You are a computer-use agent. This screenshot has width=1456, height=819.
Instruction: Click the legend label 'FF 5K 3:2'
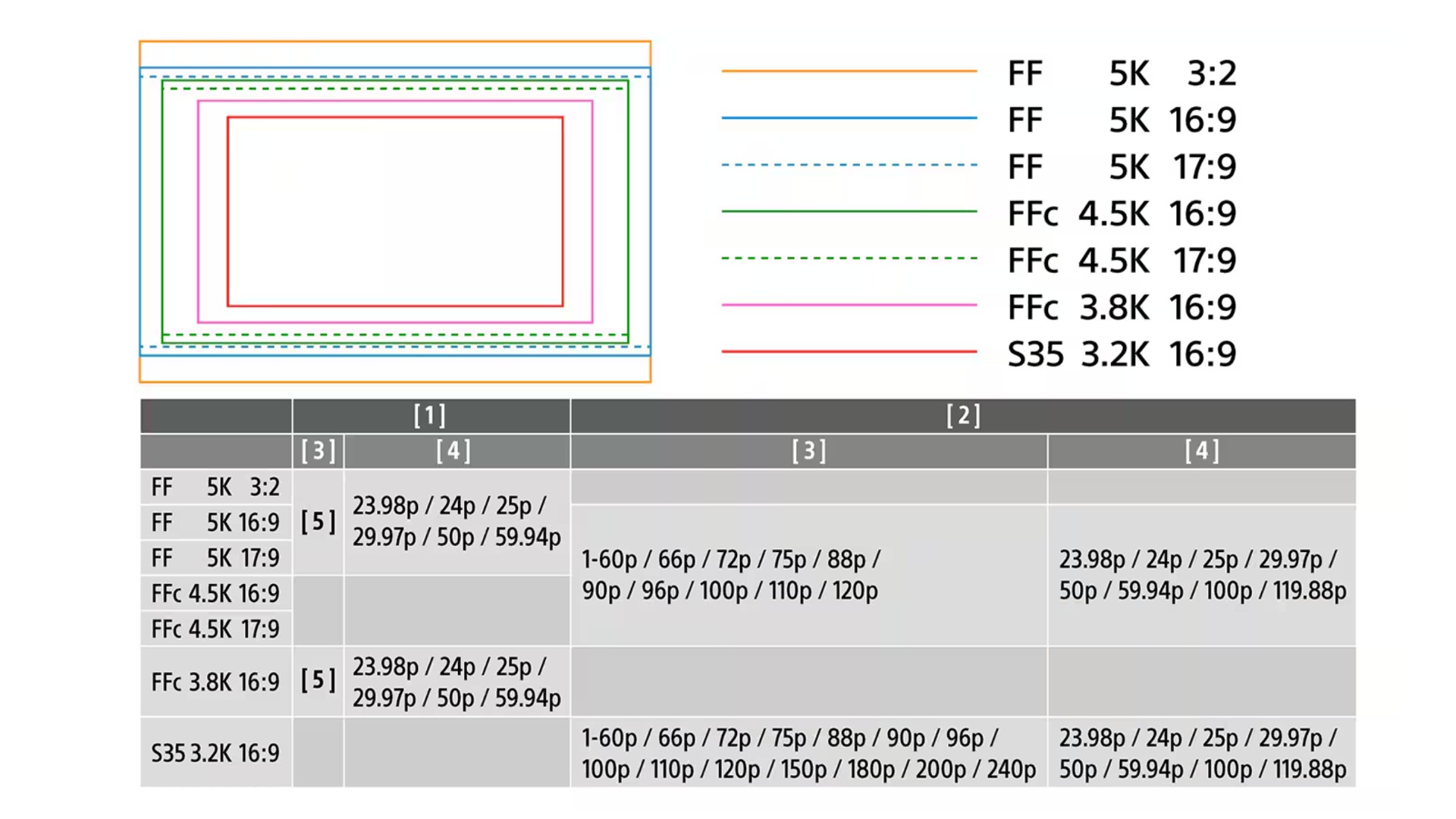coord(1122,74)
